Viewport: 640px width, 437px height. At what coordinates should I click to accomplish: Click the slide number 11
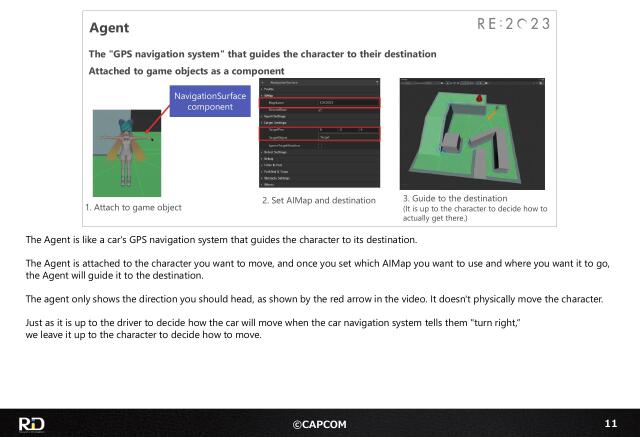click(x=611, y=423)
